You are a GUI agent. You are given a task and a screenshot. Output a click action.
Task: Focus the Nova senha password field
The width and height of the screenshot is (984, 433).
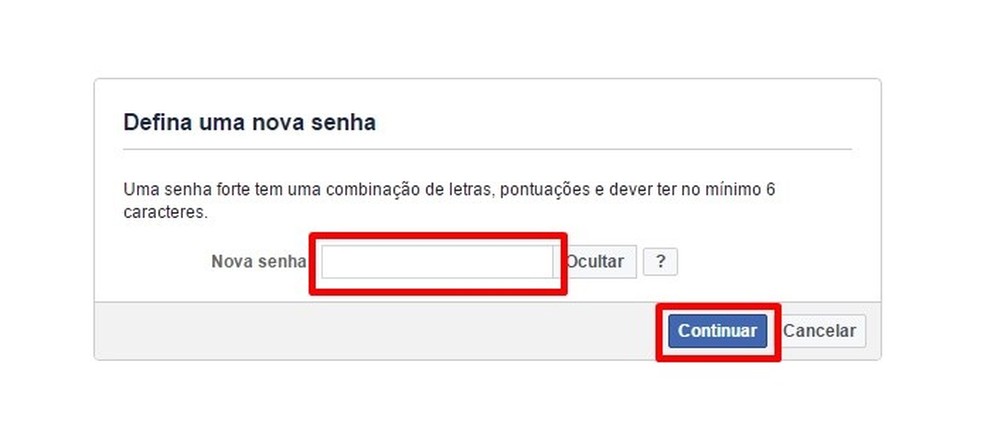tap(437, 262)
